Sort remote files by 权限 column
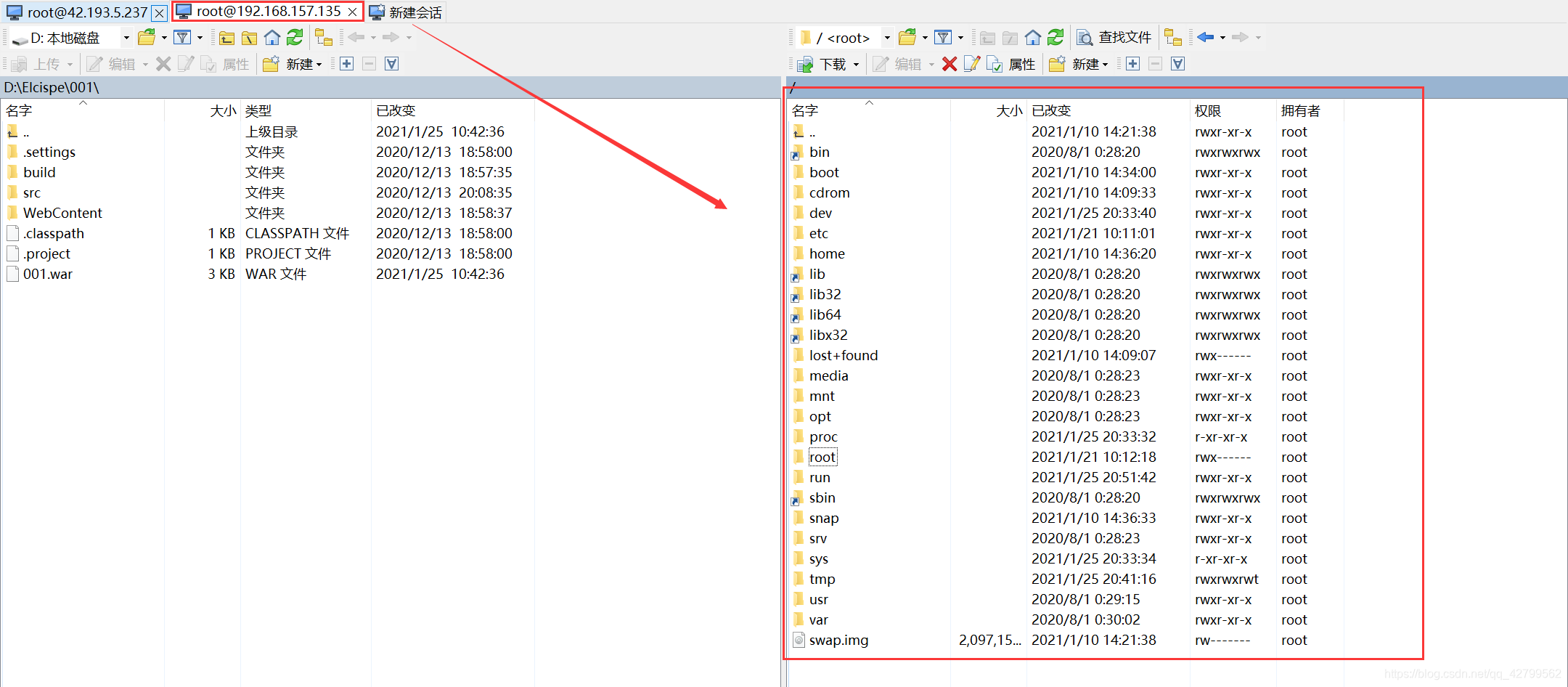Viewport: 1568px width, 687px height. coord(1208,111)
